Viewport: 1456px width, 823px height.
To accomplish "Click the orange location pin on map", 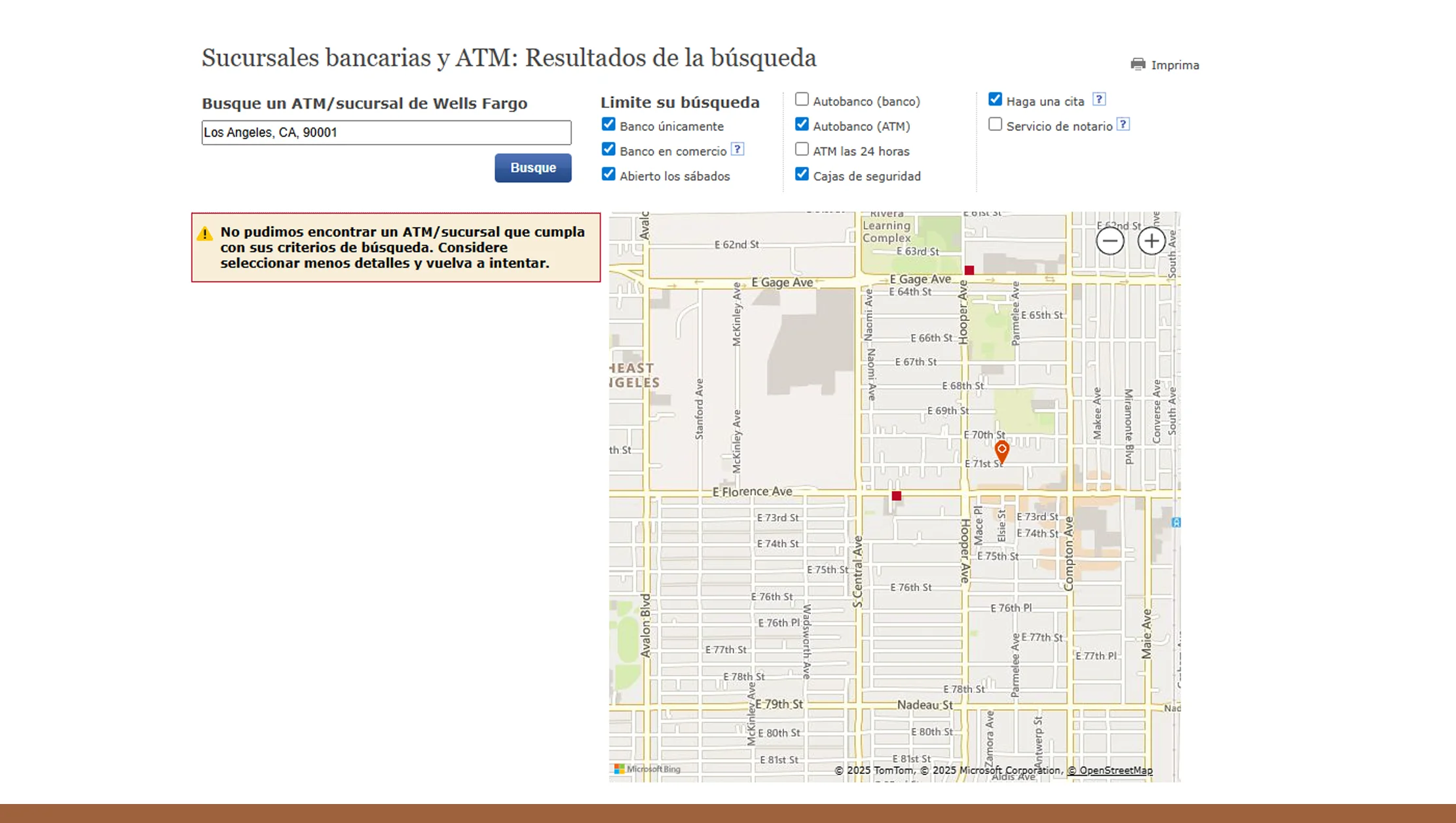I will point(1001,450).
